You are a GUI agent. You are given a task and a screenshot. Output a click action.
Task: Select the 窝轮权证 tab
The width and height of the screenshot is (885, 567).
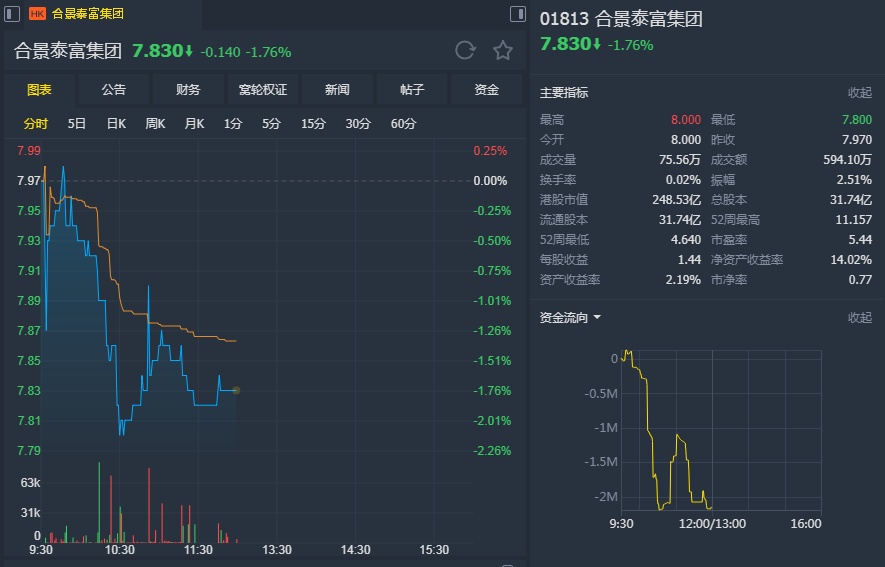pyautogui.click(x=263, y=90)
